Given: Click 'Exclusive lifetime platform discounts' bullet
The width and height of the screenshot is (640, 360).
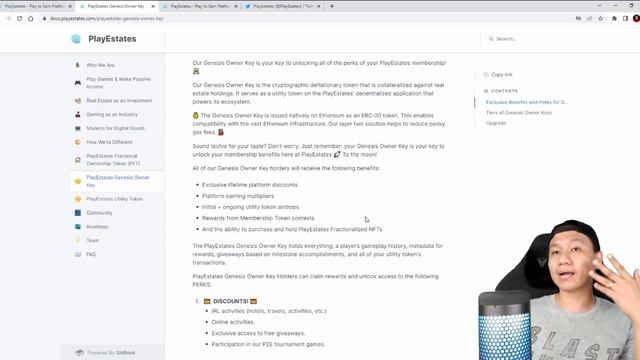Looking at the screenshot, I should 250,185.
